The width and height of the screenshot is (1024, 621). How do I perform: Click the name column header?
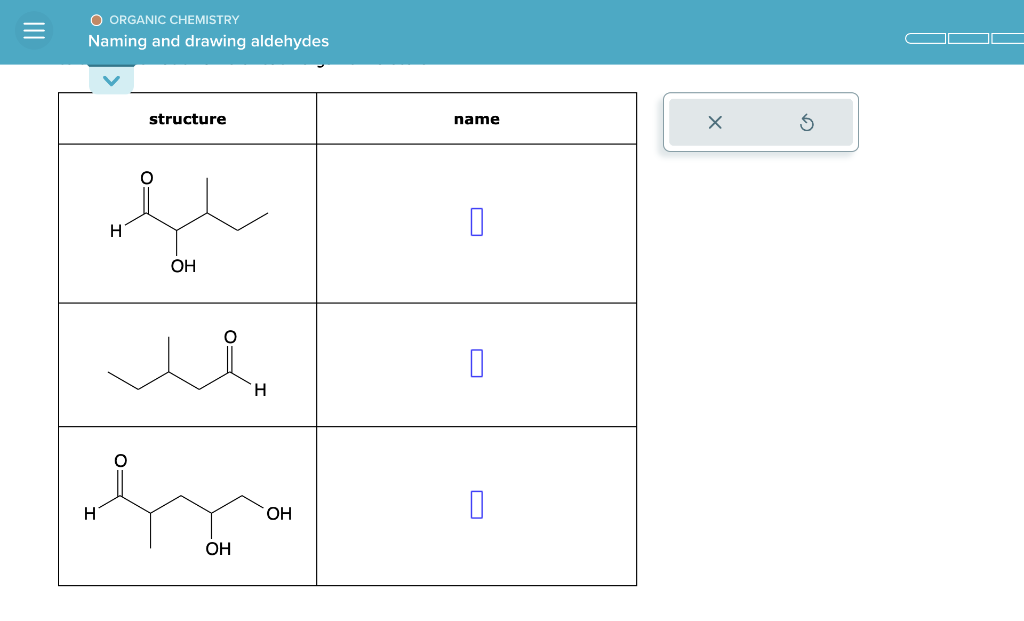pos(476,118)
